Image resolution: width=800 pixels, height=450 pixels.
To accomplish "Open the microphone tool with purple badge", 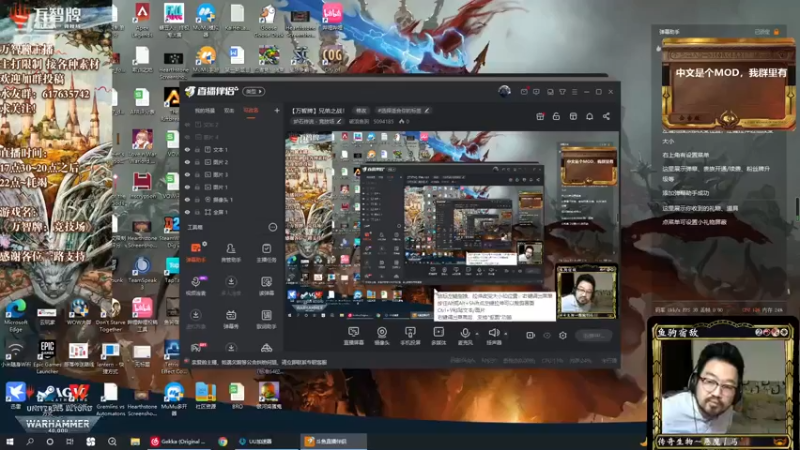I will pyautogui.click(x=196, y=285).
